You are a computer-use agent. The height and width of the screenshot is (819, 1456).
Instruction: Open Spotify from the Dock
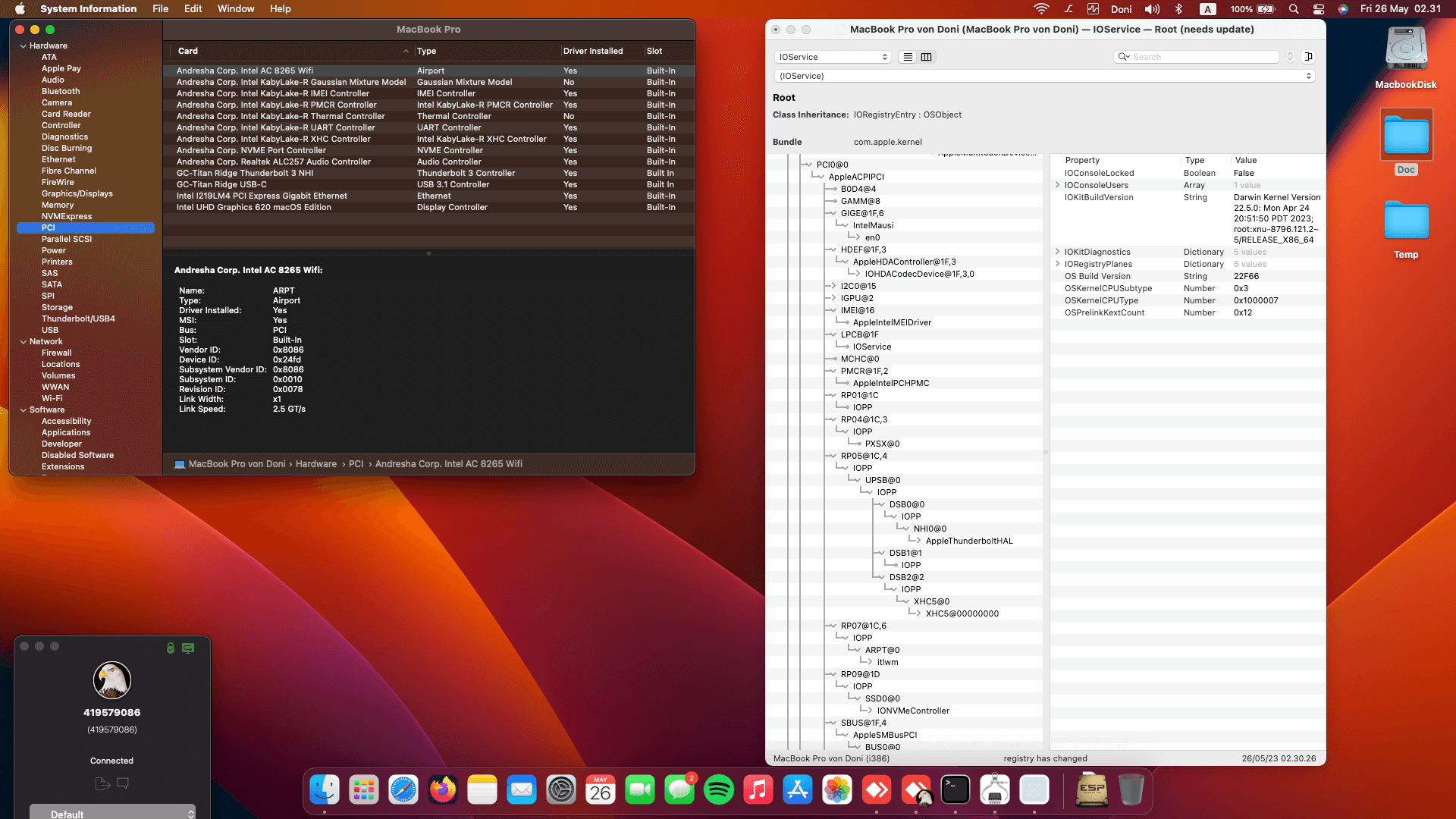tap(719, 789)
